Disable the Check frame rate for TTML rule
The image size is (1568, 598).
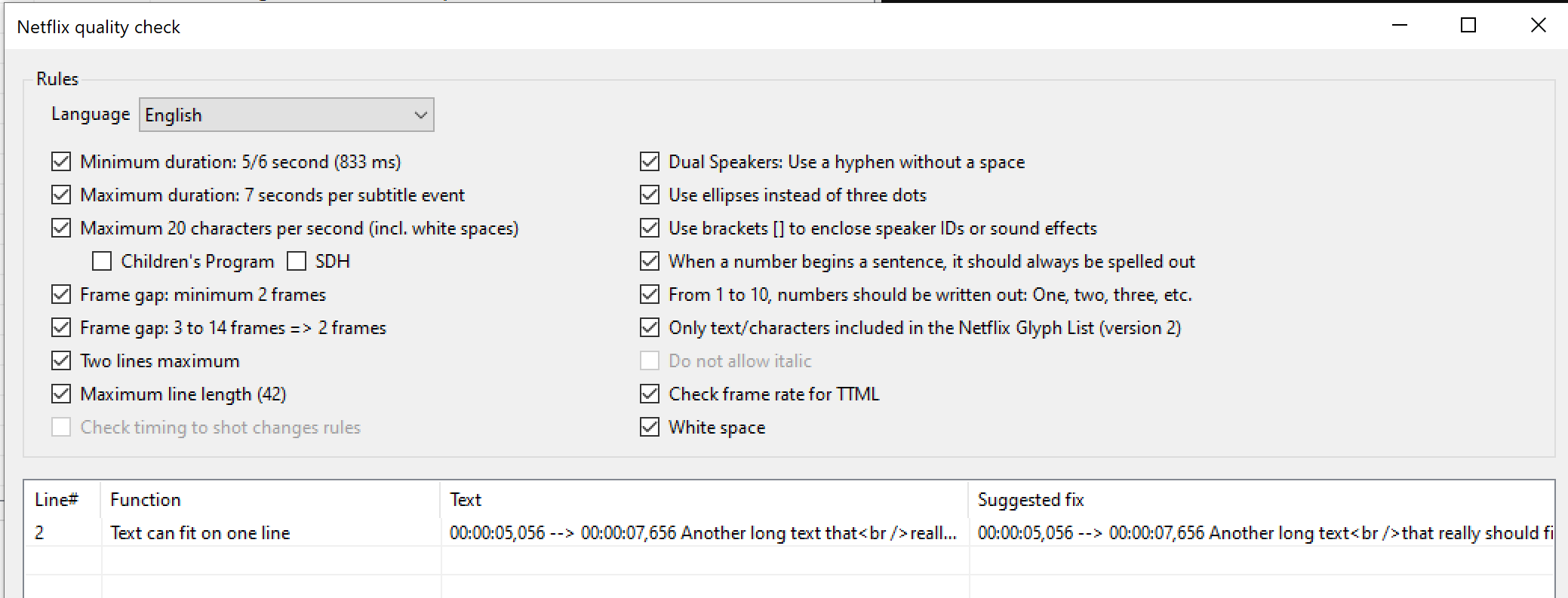point(650,394)
